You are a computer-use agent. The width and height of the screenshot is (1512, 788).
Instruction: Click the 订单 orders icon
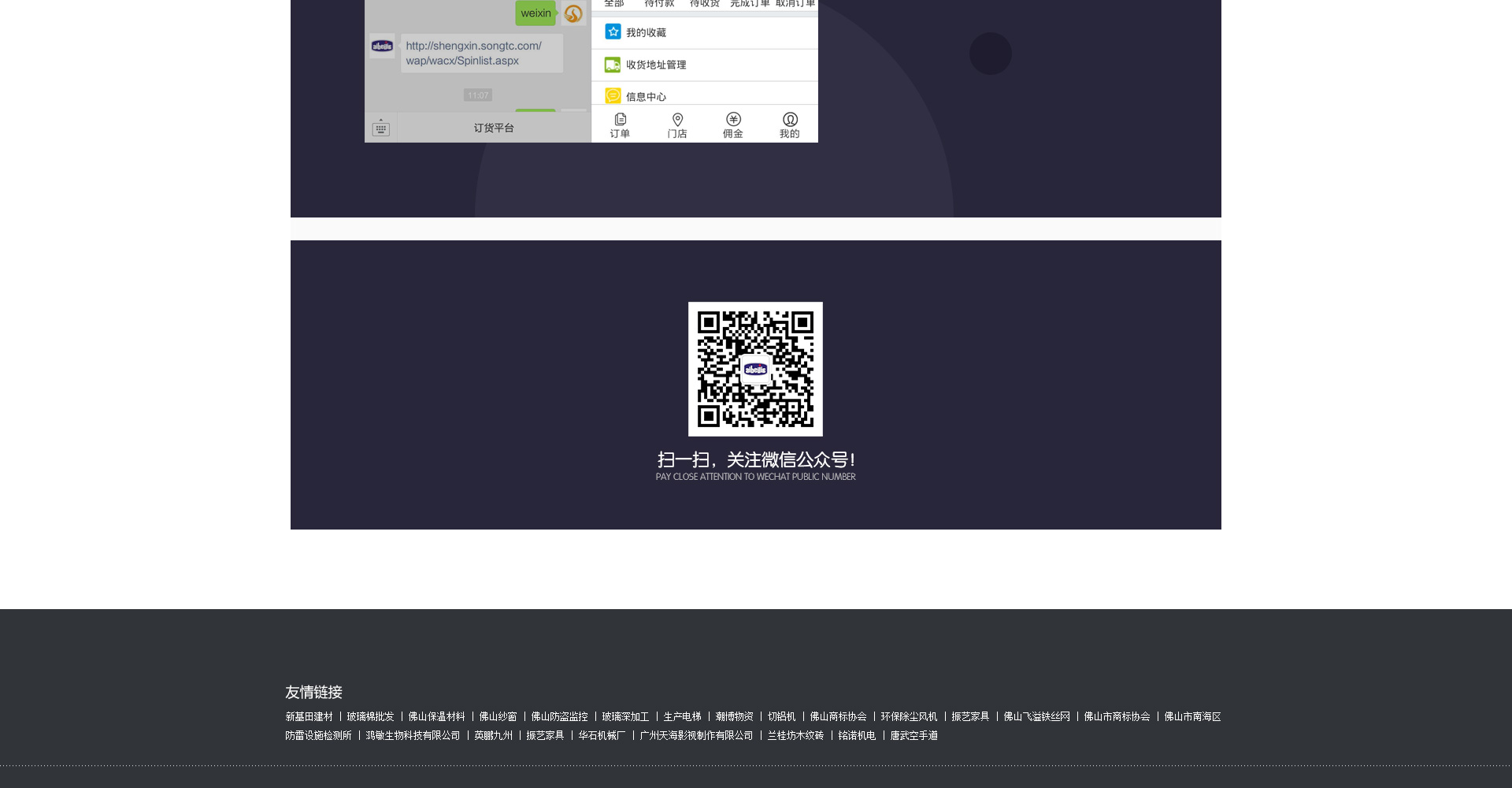(x=620, y=120)
